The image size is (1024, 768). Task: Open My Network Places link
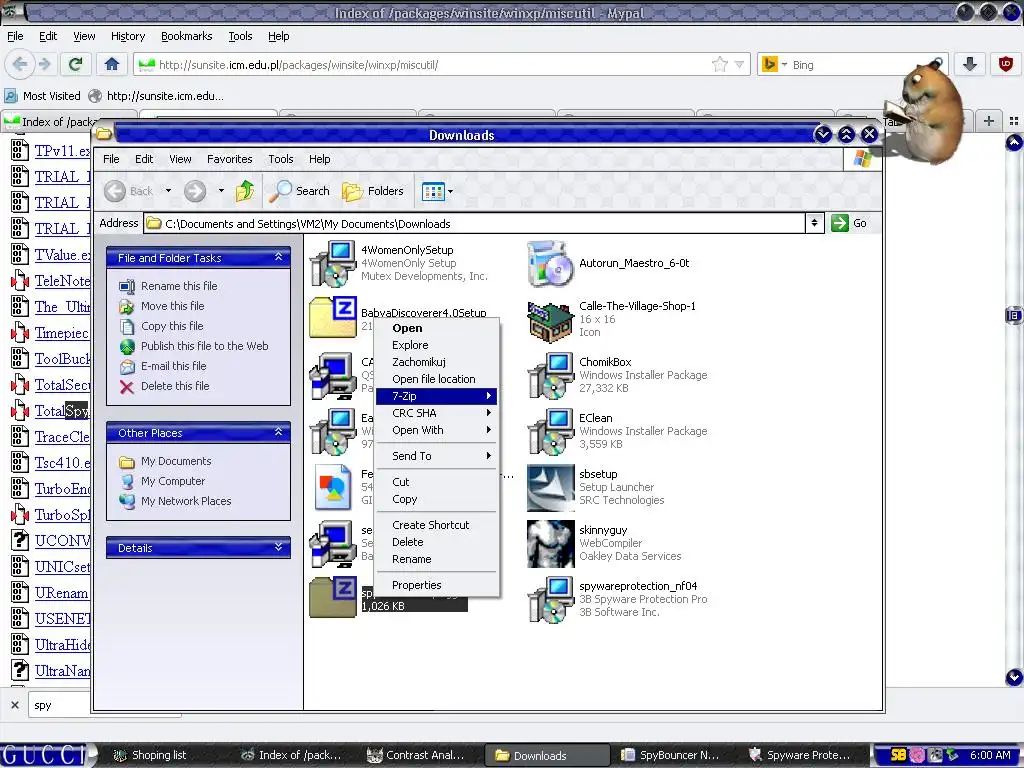pyautogui.click(x=186, y=502)
